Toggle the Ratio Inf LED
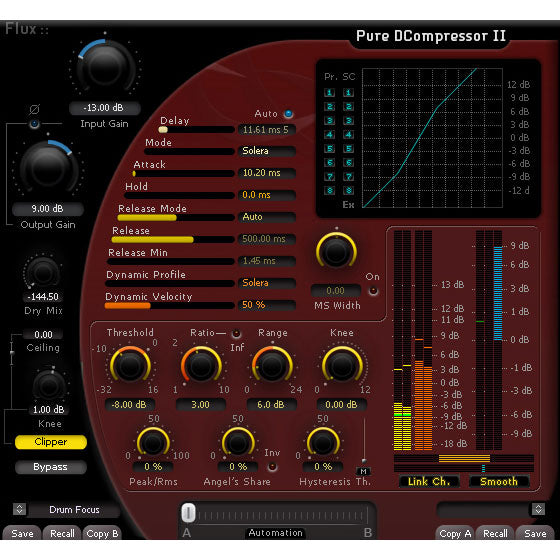This screenshot has height=560, width=560. point(236,334)
